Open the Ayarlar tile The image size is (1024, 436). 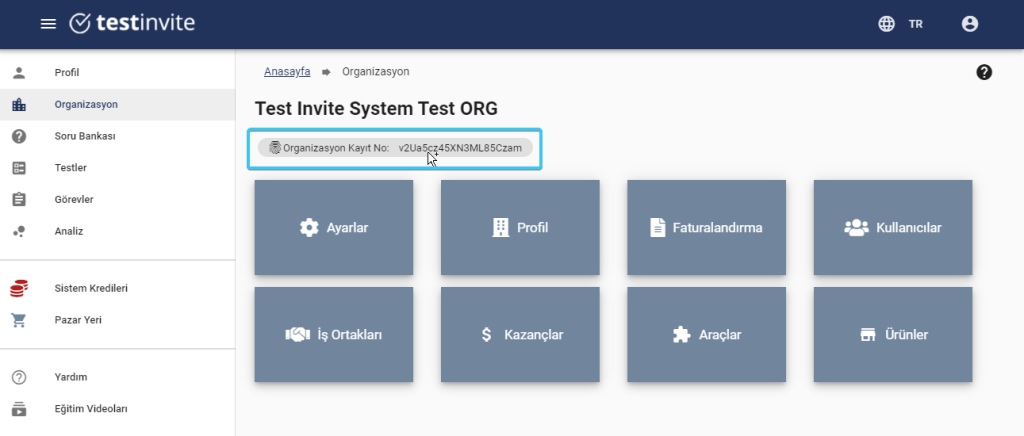point(334,227)
